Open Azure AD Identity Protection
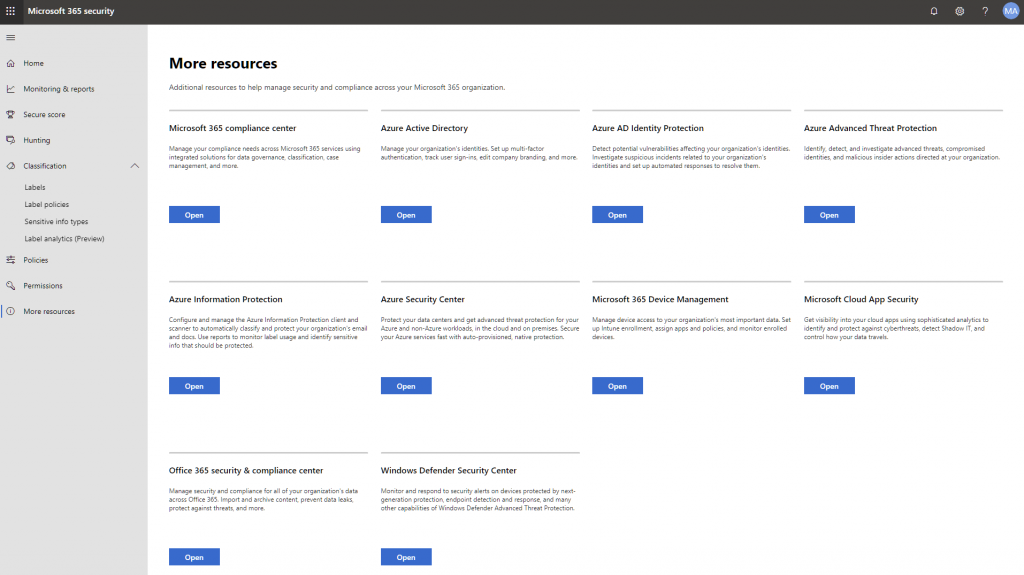The height and width of the screenshot is (575, 1024). 617,215
